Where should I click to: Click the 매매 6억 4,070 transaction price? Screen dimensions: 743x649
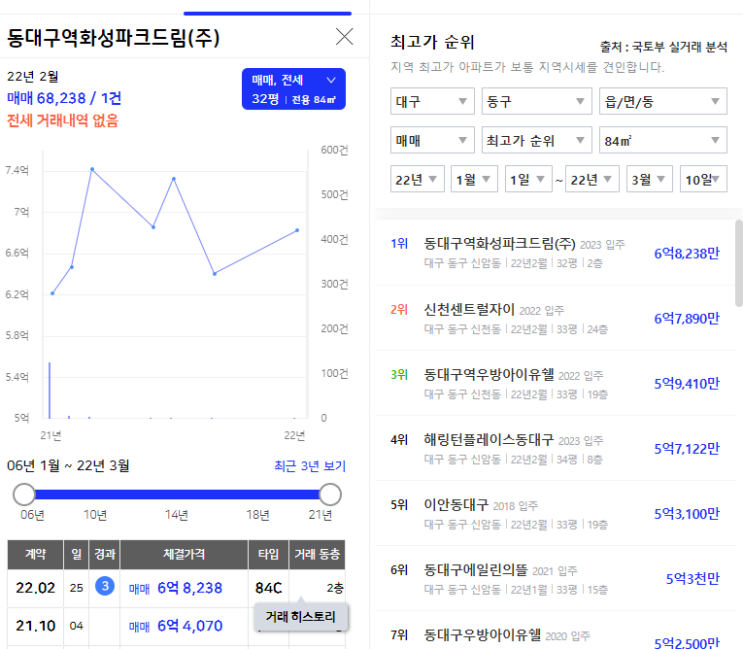(175, 626)
